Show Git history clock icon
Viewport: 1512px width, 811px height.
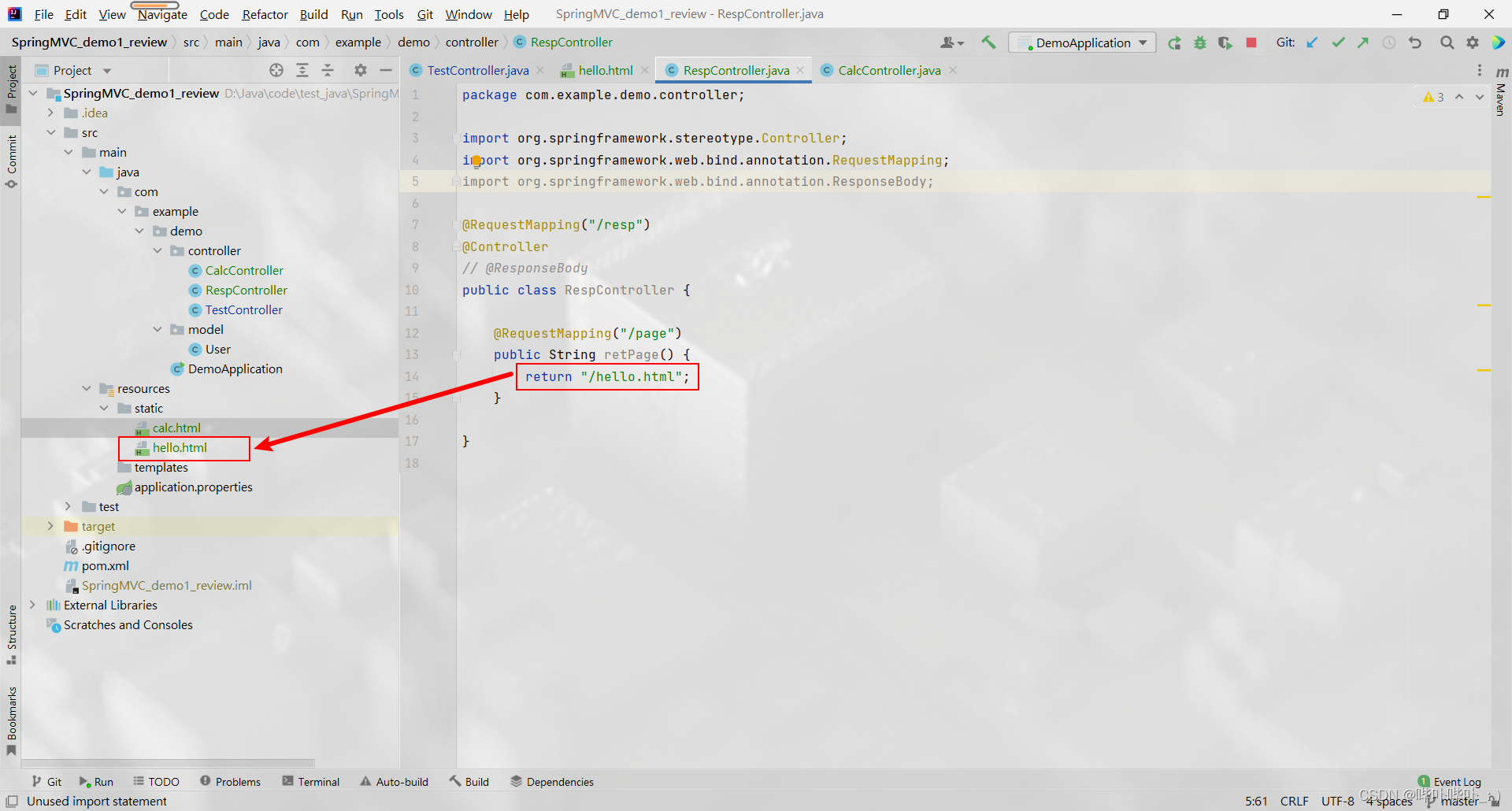[1389, 43]
